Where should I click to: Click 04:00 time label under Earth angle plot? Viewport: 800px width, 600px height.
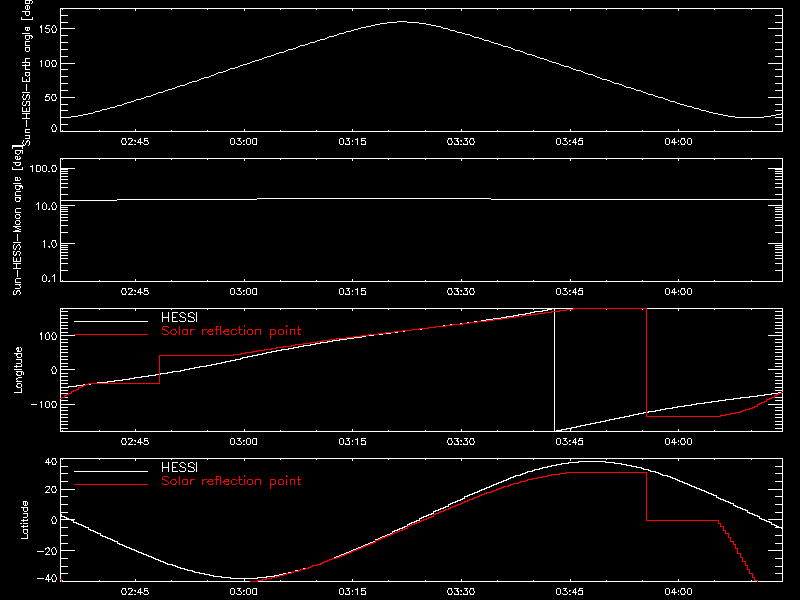click(x=678, y=142)
